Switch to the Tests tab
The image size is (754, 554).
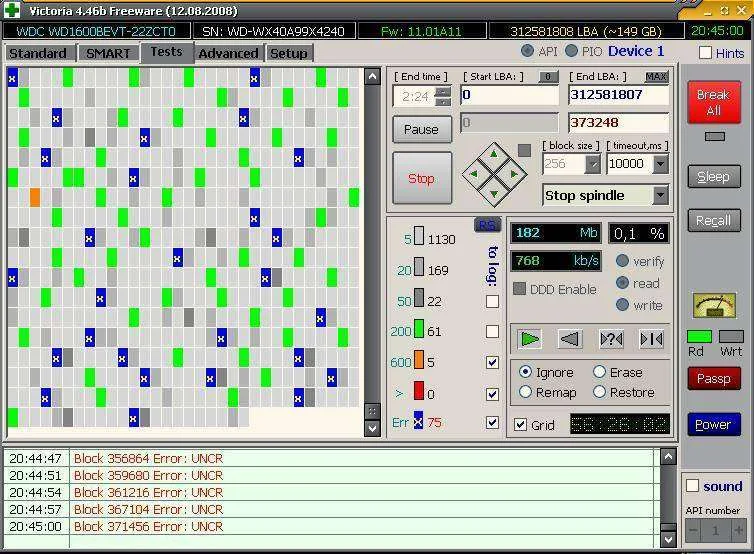coord(166,51)
